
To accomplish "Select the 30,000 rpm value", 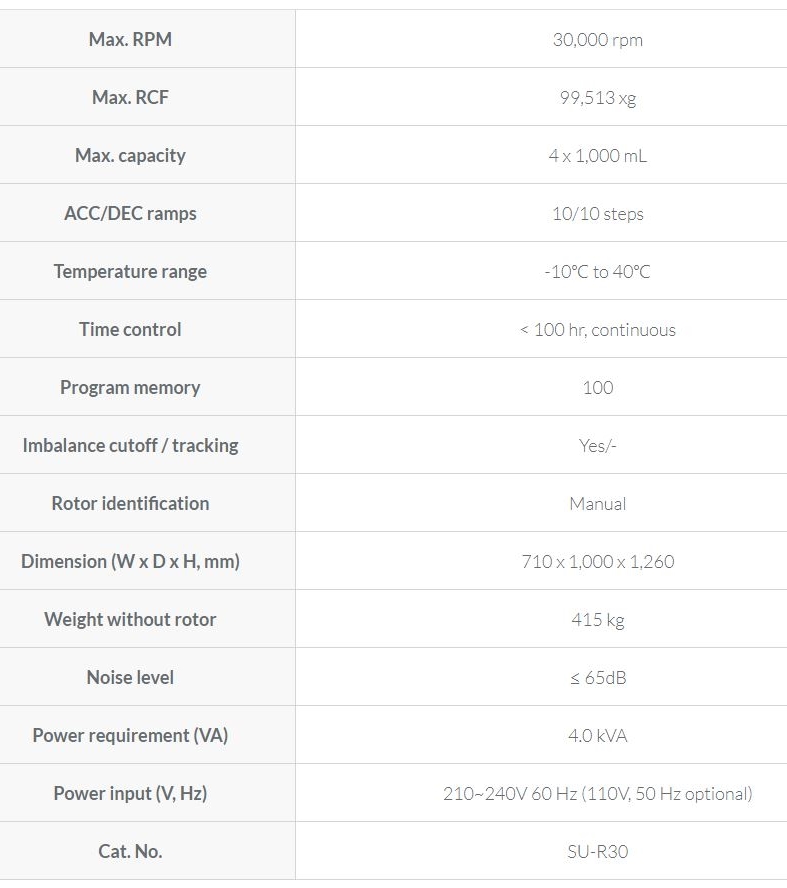I will 597,40.
